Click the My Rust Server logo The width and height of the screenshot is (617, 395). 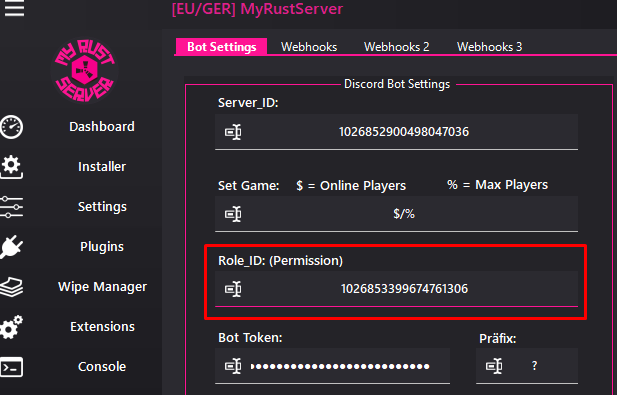[85, 71]
